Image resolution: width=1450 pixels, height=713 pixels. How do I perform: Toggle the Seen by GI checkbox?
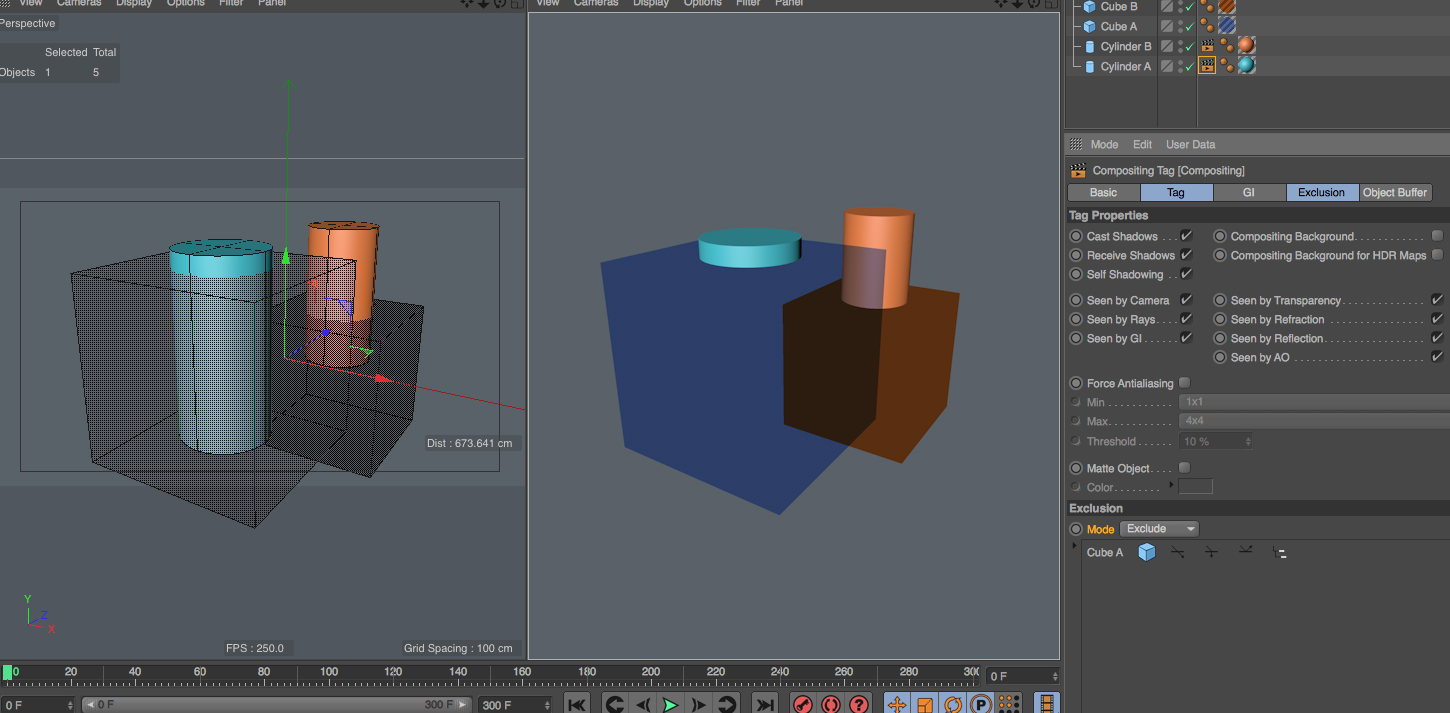click(x=1186, y=338)
